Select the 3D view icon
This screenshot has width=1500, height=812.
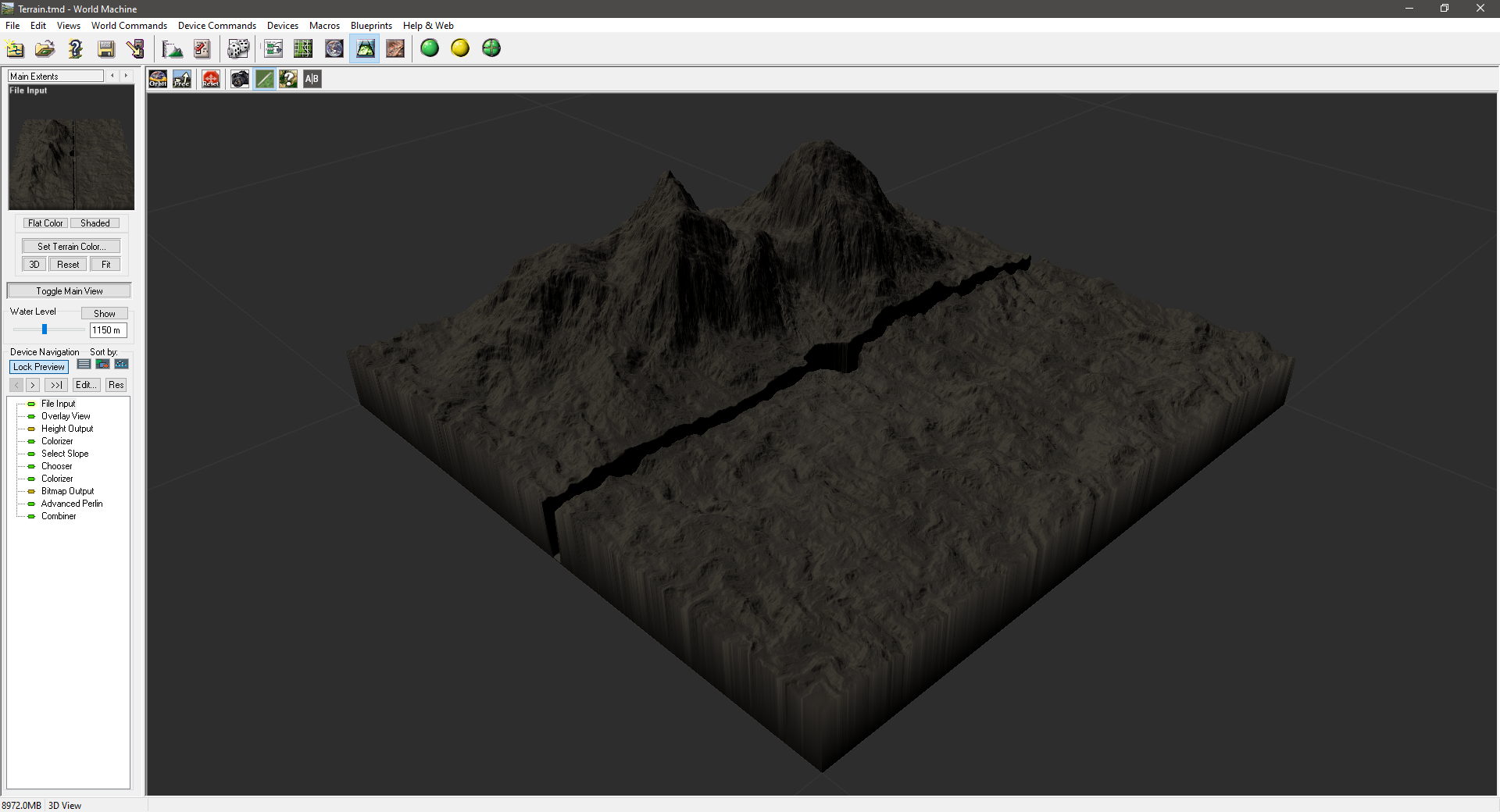tap(365, 49)
